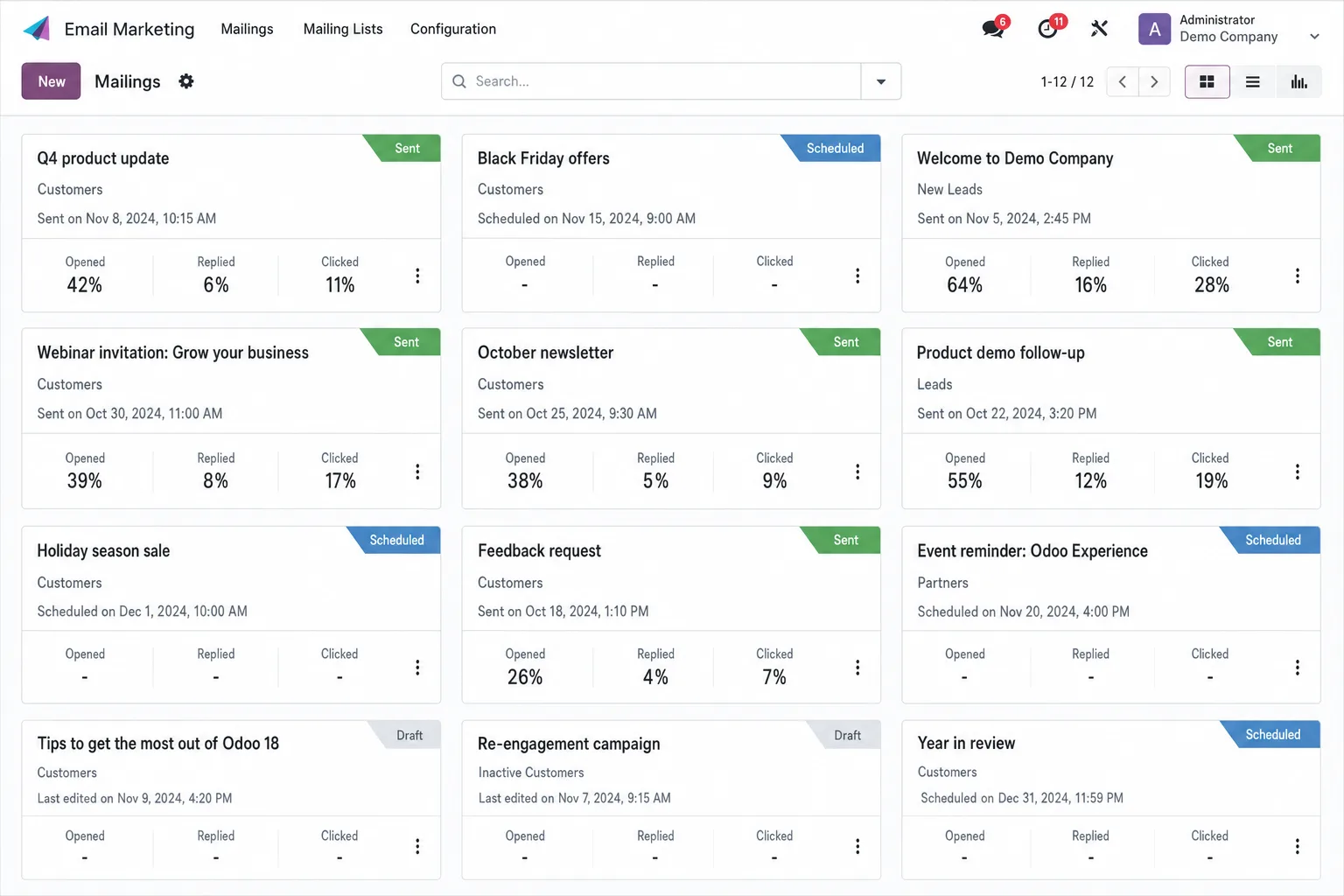Switch to graph view
The width and height of the screenshot is (1344, 896).
[1299, 81]
